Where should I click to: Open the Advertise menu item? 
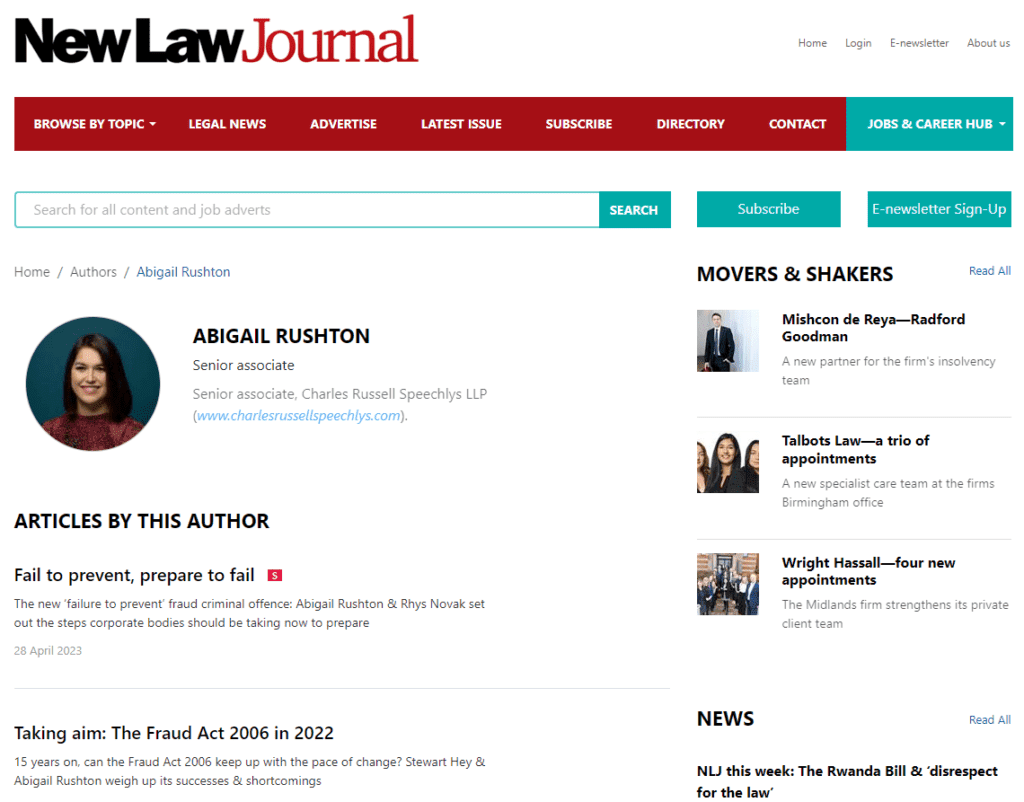click(344, 124)
